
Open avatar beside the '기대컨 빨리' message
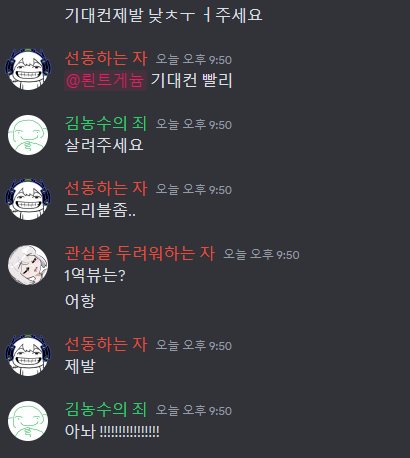pos(28,69)
